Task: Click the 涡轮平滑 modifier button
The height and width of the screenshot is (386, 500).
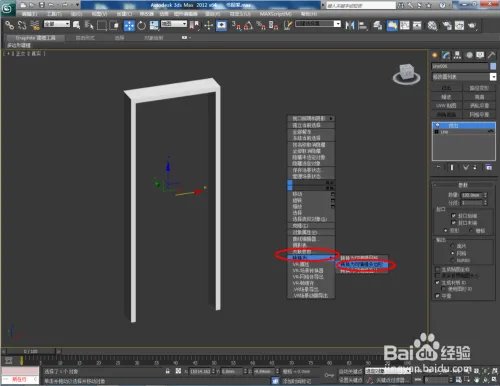Action: point(479,106)
